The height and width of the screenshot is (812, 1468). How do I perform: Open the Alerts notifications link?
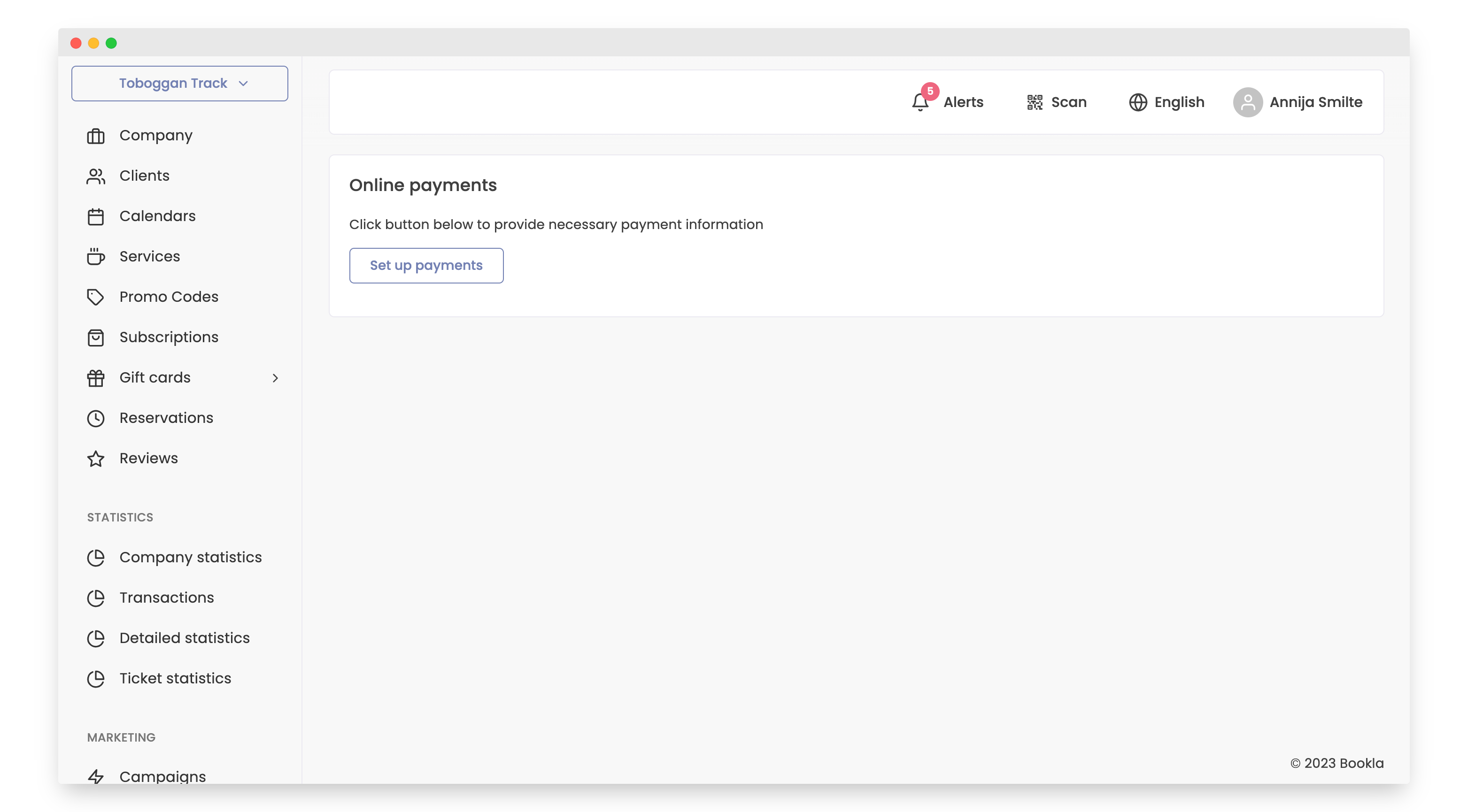(x=963, y=102)
